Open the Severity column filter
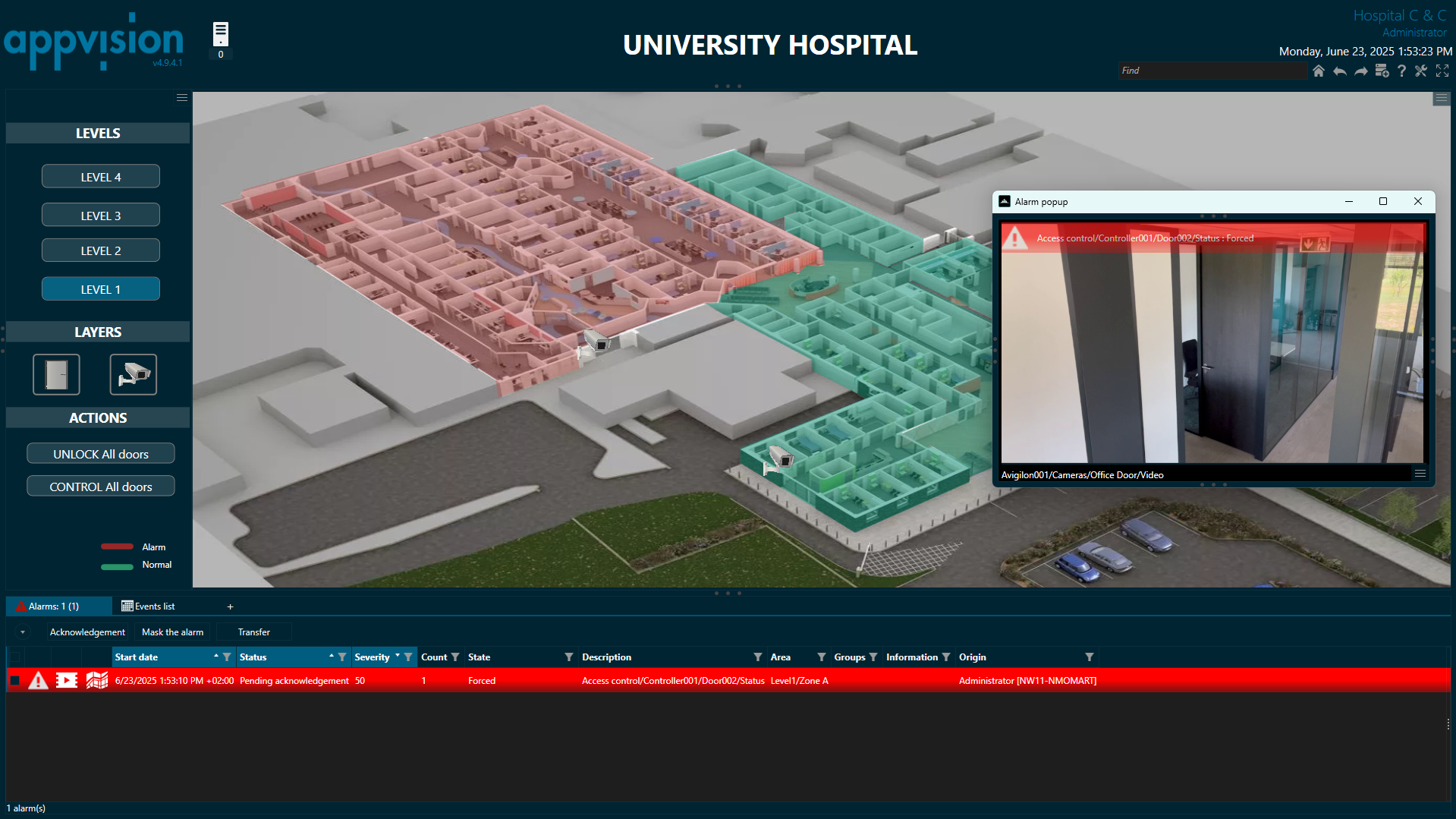 click(x=408, y=657)
